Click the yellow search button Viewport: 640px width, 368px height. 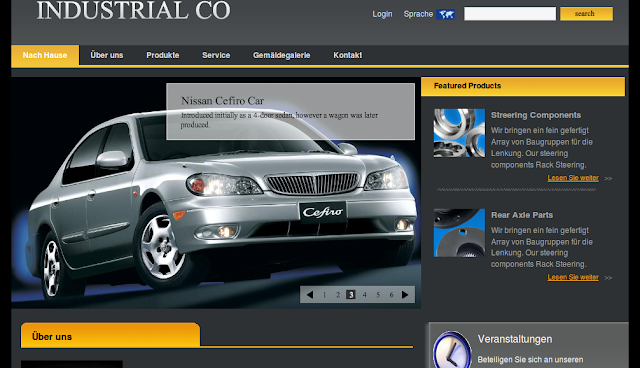pos(586,13)
